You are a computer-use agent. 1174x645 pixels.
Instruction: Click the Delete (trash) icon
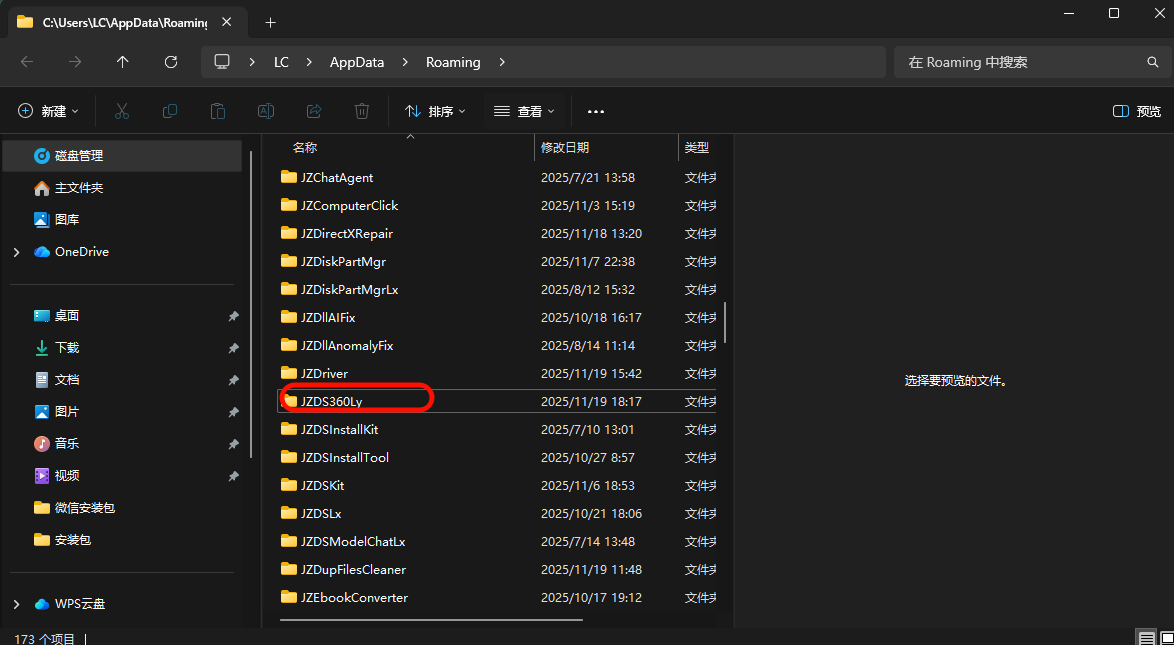tap(361, 111)
